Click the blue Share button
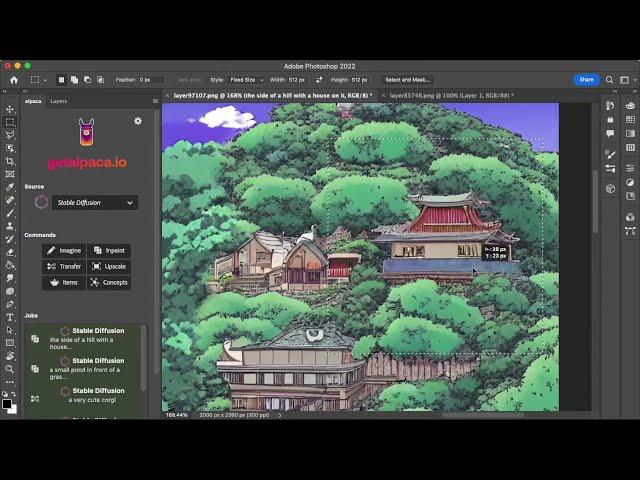640x480 pixels. (587, 80)
